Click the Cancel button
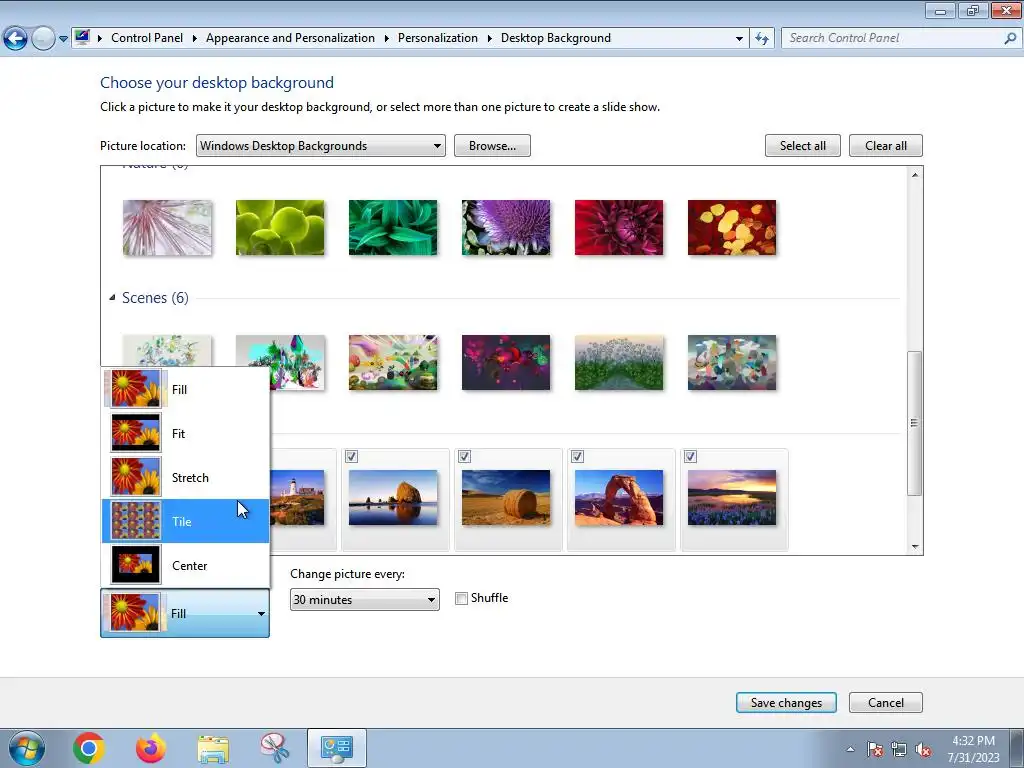This screenshot has height=768, width=1024. 886,703
